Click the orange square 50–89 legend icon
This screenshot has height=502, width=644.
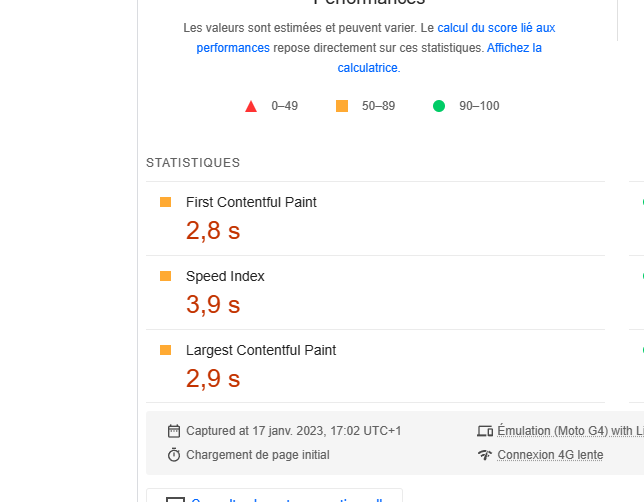[342, 106]
